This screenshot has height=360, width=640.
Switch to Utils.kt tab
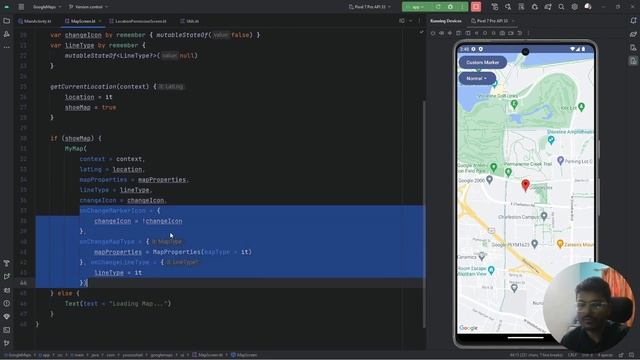tap(189, 21)
